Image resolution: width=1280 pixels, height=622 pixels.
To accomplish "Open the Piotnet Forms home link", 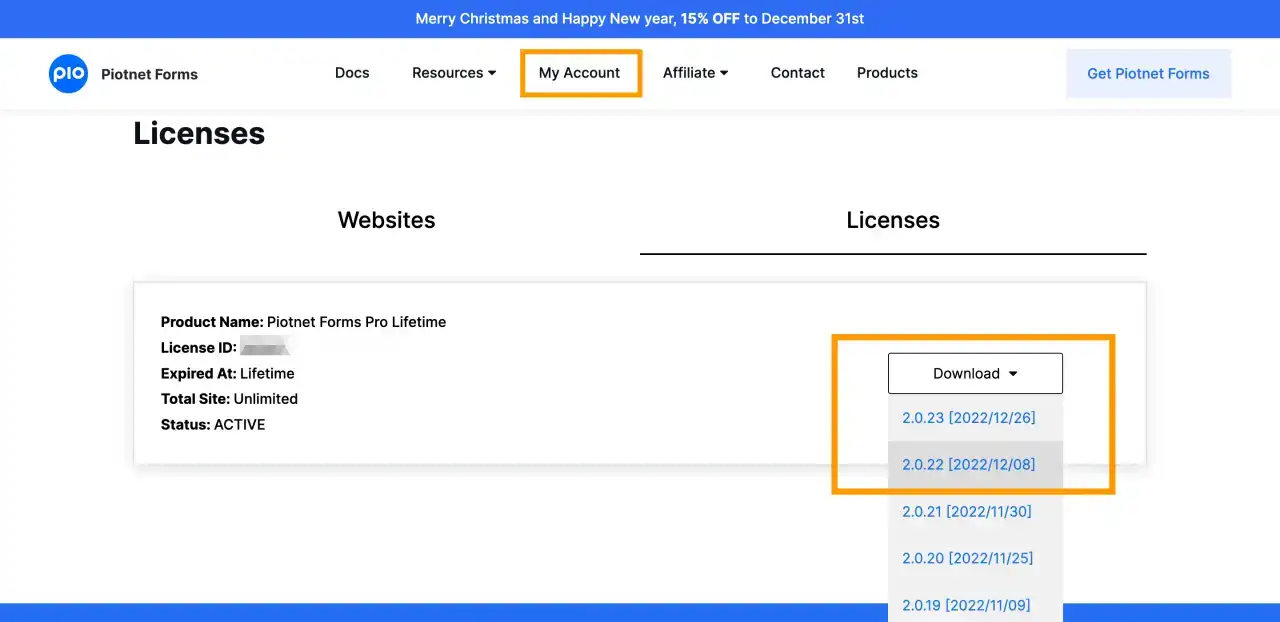I will click(x=149, y=74).
